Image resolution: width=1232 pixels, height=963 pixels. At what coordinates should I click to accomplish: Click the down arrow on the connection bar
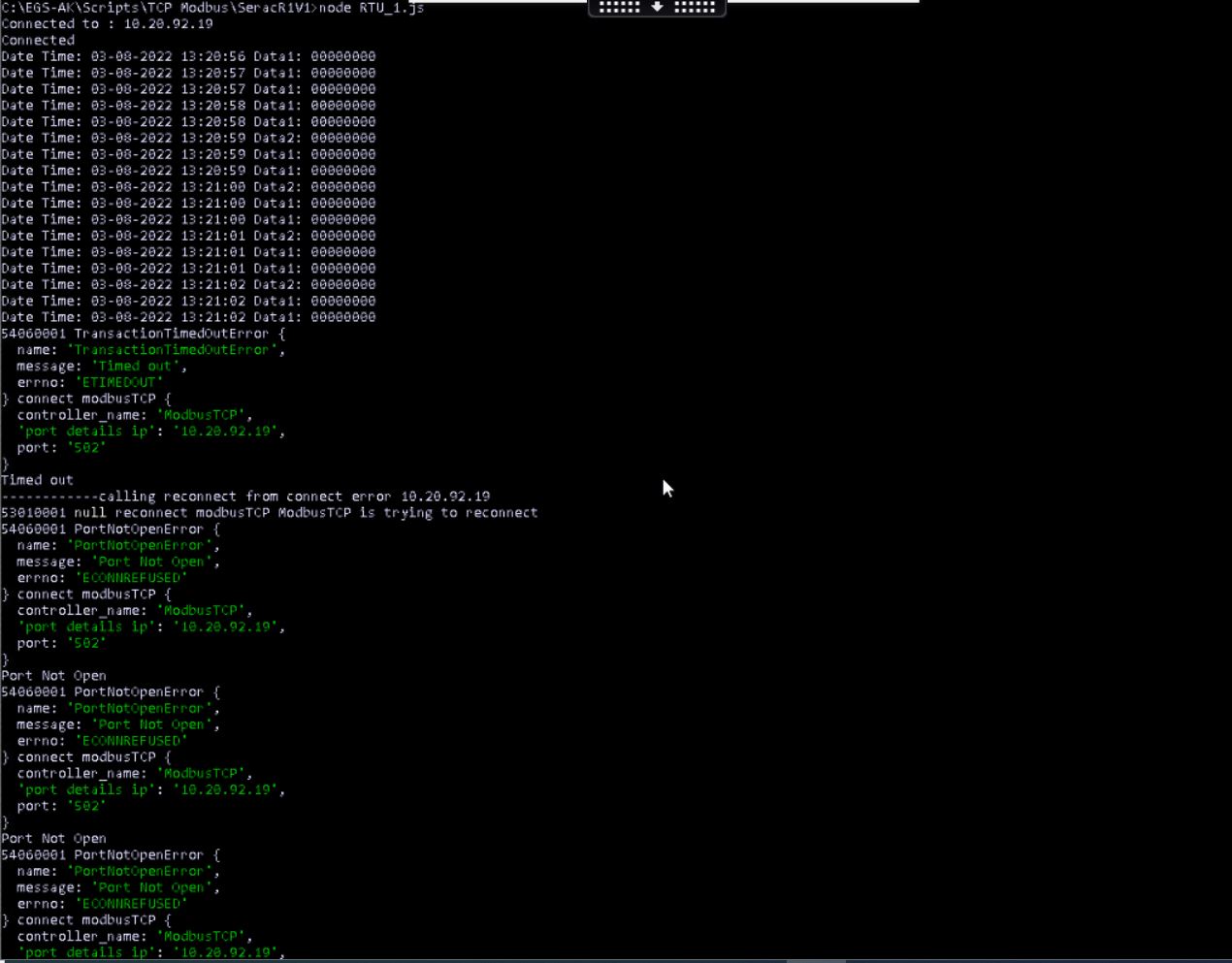tap(657, 7)
